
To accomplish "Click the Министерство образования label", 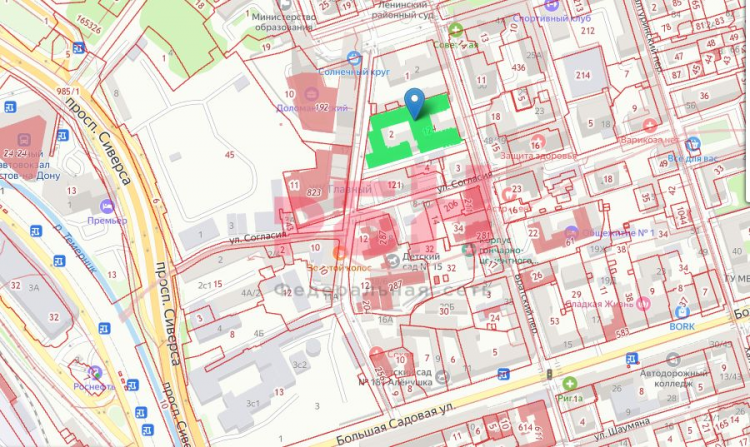I will click(285, 22).
